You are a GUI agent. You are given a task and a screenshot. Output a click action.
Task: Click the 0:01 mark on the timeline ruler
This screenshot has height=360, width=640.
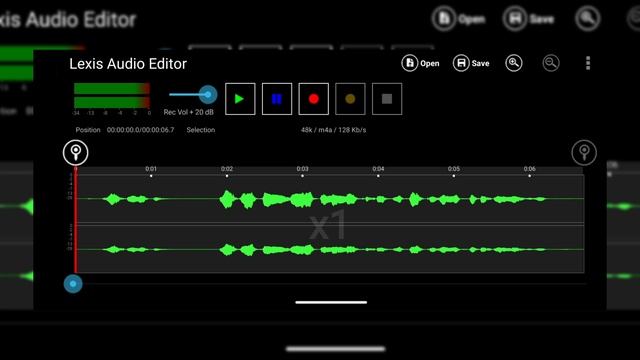[151, 169]
